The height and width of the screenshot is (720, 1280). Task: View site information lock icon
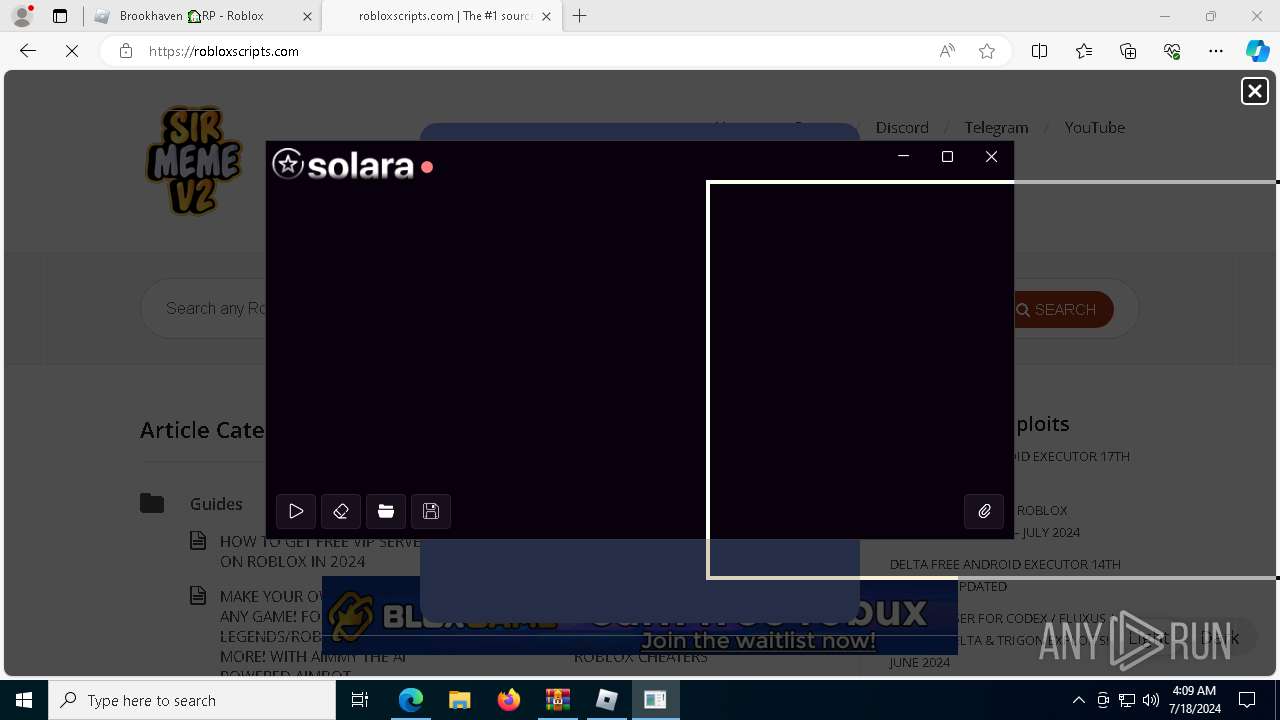[126, 51]
